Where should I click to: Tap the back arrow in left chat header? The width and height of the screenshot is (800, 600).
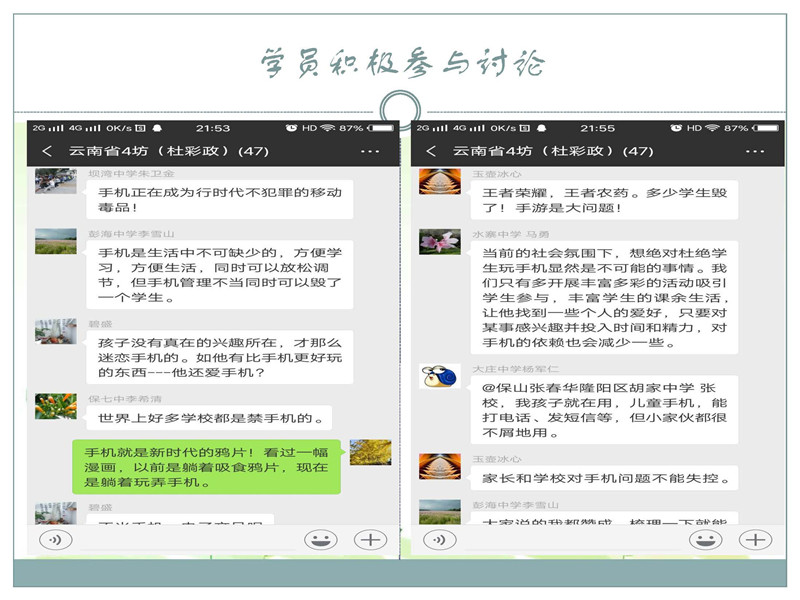click(x=47, y=151)
